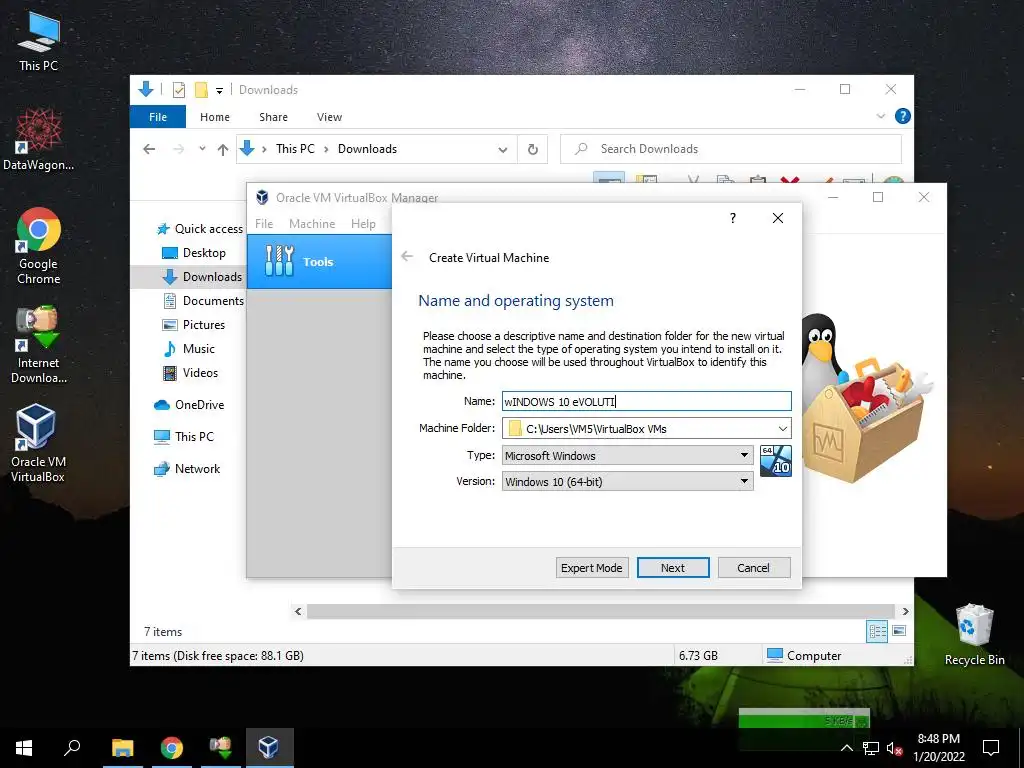The image size is (1024, 768).
Task: Switch to details view in Explorer
Action: [877, 631]
